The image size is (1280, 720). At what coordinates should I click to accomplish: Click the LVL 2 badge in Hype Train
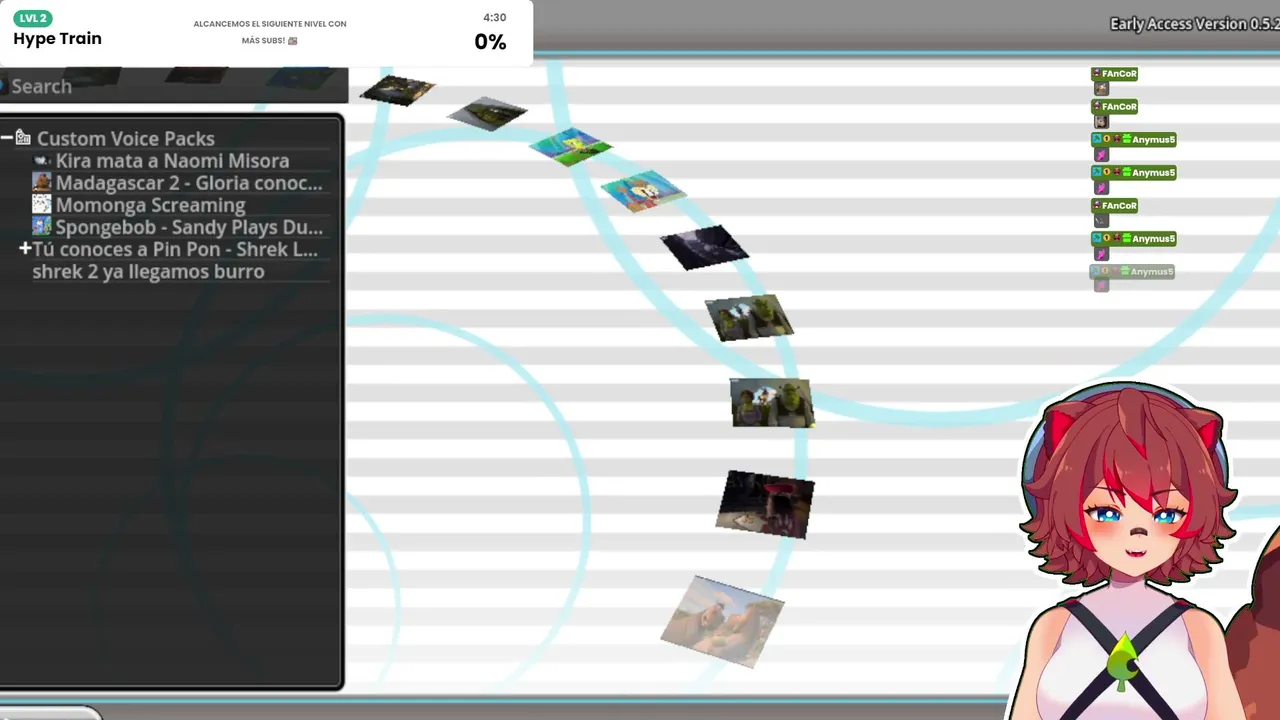[x=33, y=18]
